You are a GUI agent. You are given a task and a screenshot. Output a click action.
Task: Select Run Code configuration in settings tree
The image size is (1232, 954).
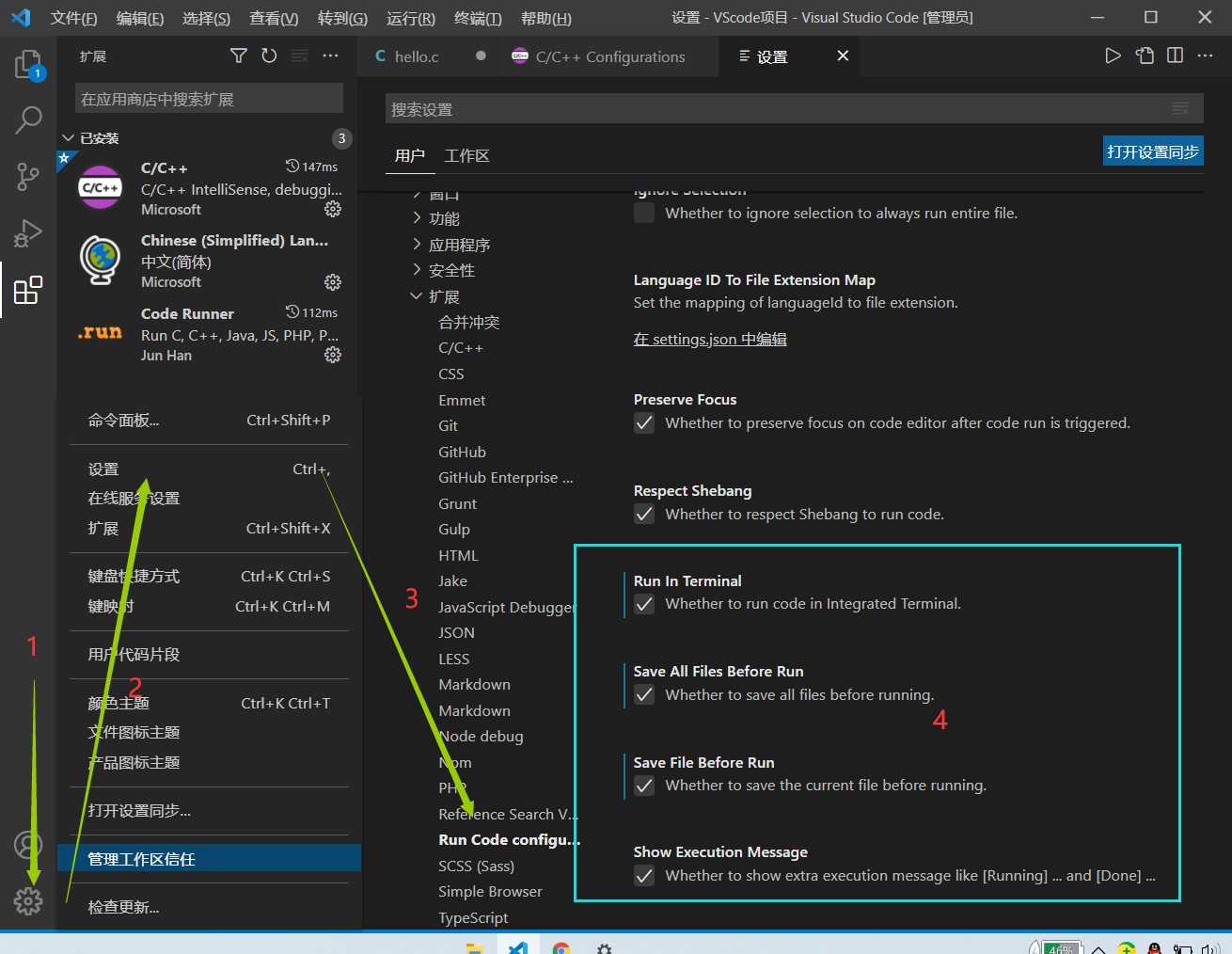509,839
